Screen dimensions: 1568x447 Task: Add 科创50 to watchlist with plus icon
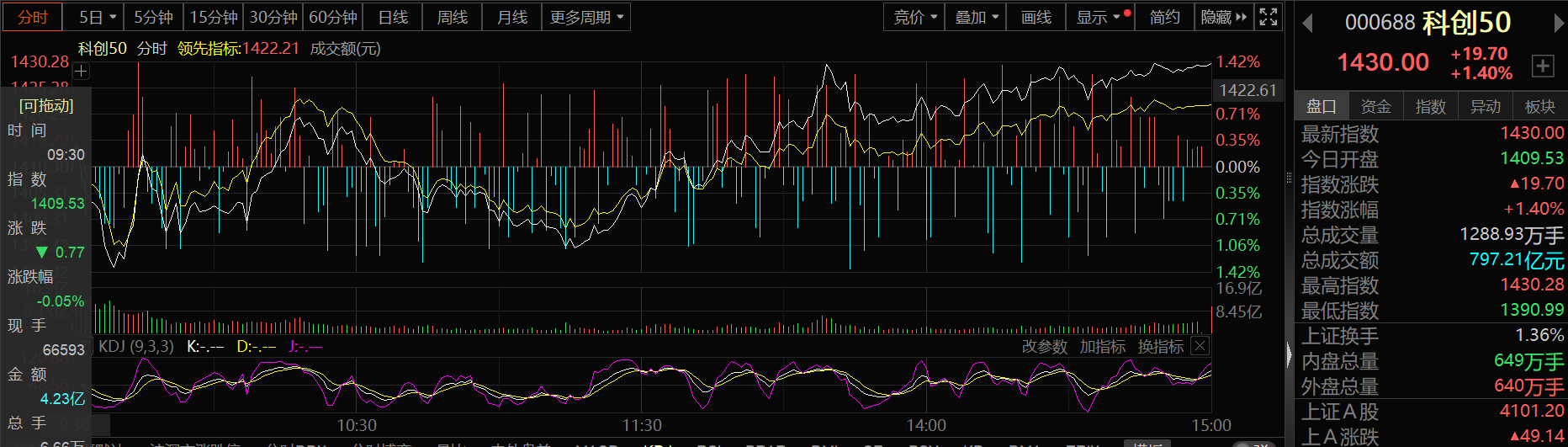tap(1543, 66)
